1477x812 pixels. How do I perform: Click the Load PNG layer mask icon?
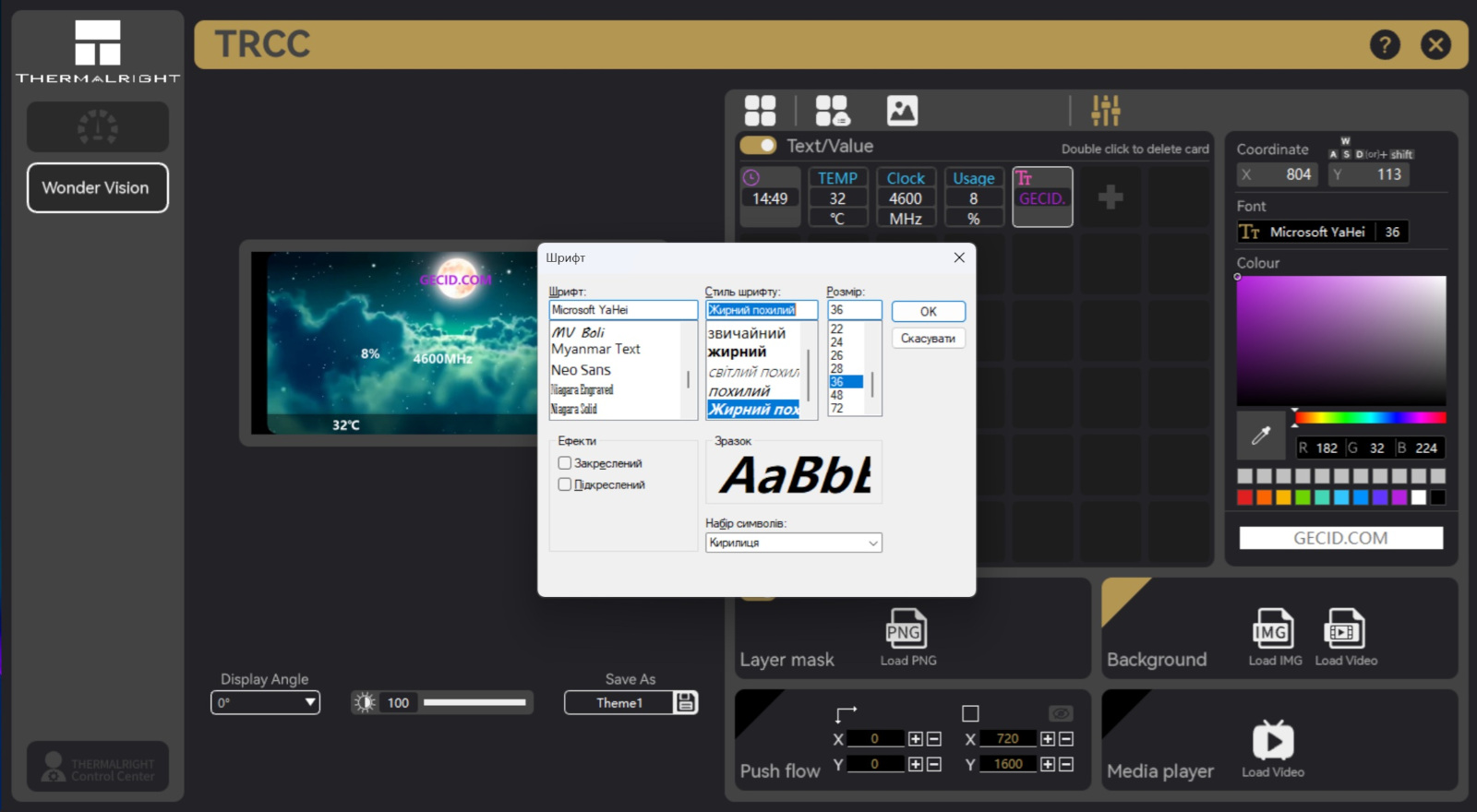point(905,630)
